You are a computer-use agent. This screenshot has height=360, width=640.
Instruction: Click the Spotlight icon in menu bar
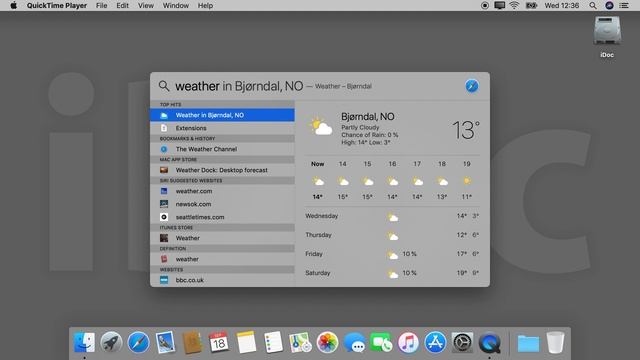pyautogui.click(x=593, y=6)
